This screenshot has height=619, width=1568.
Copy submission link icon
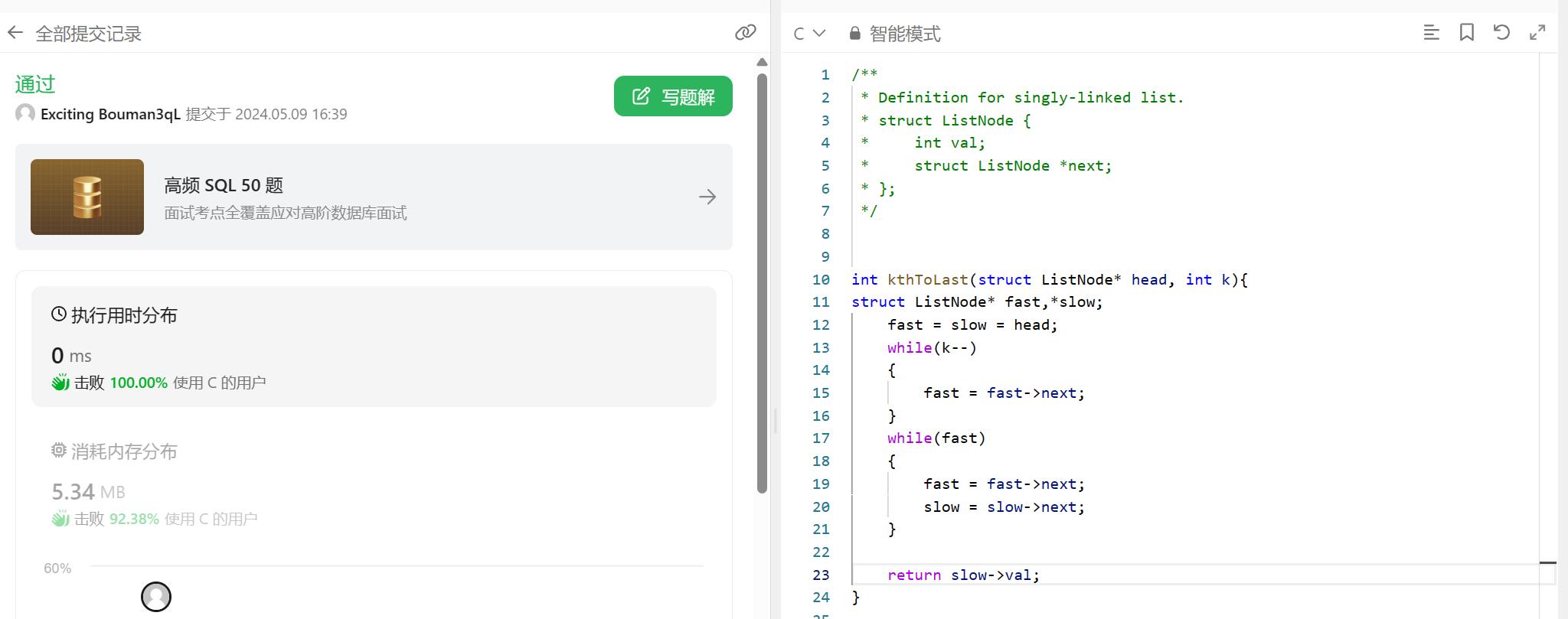click(x=745, y=32)
